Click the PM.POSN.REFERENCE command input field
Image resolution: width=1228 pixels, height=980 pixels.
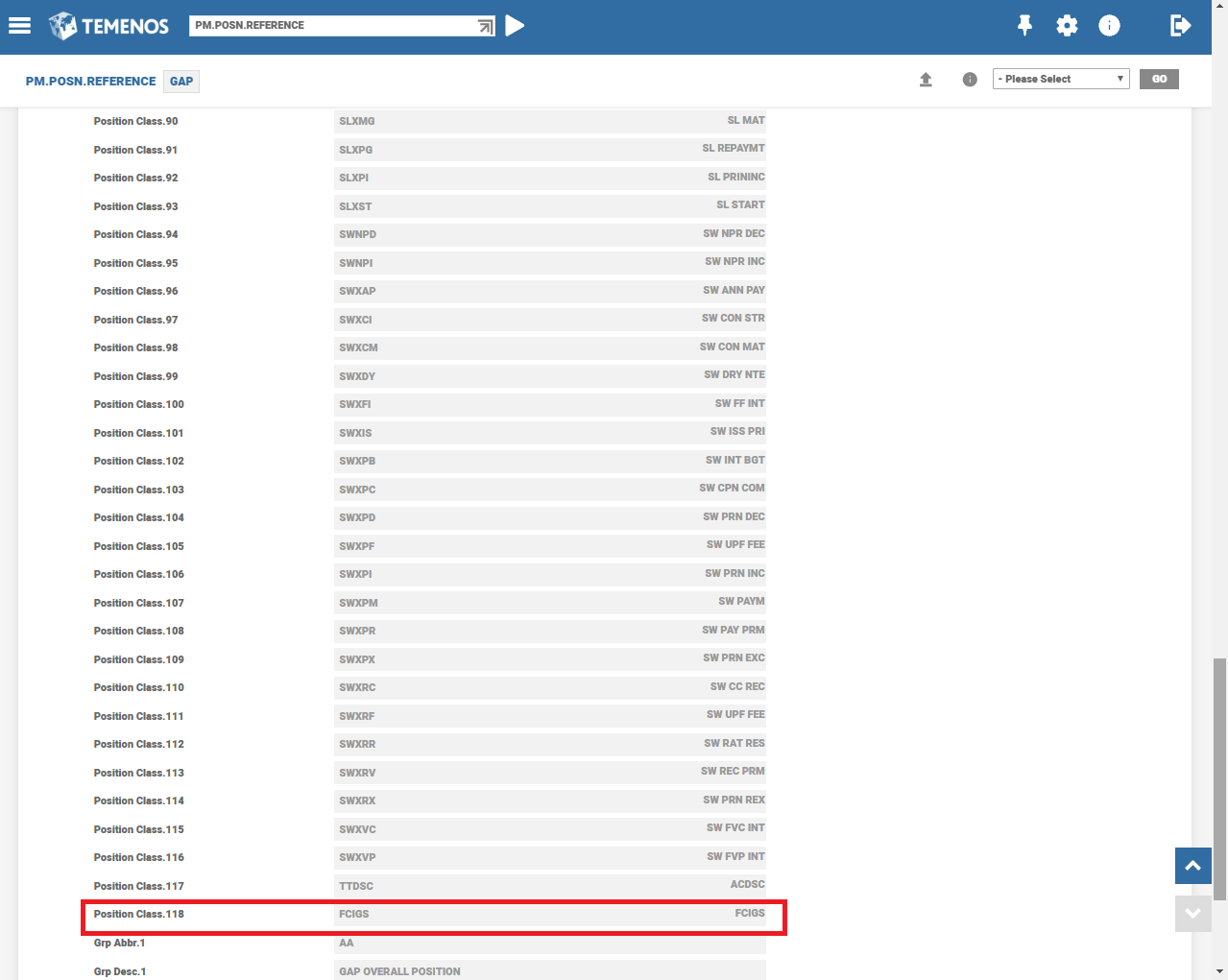[331, 26]
